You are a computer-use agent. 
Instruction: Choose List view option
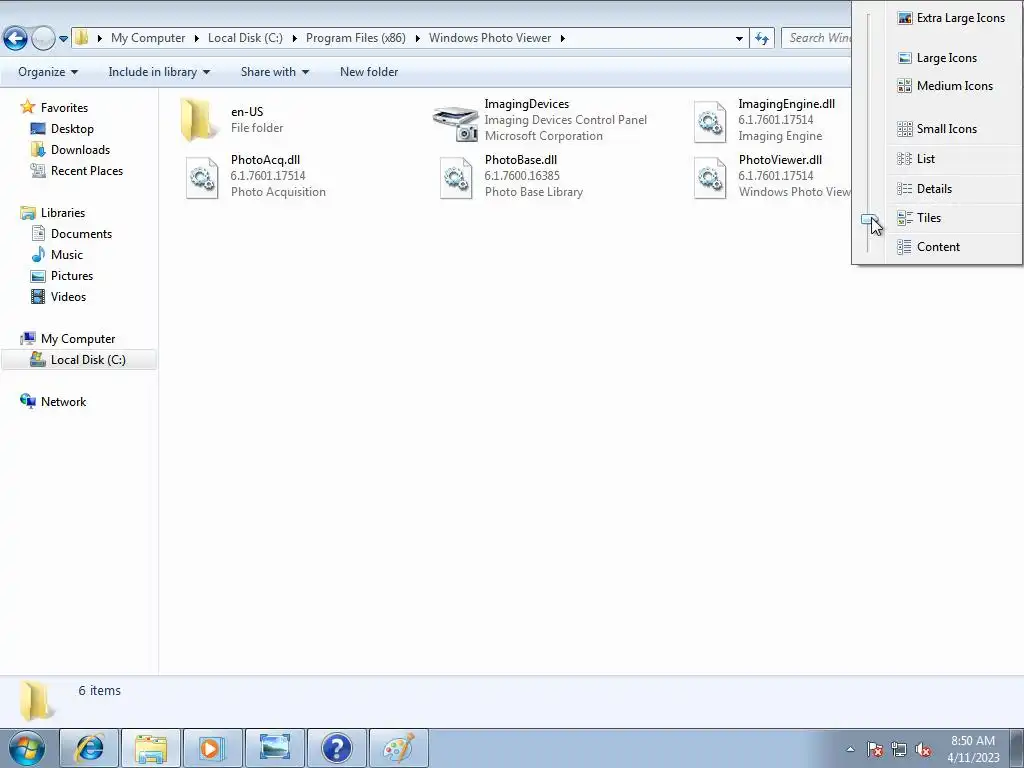click(x=954, y=159)
